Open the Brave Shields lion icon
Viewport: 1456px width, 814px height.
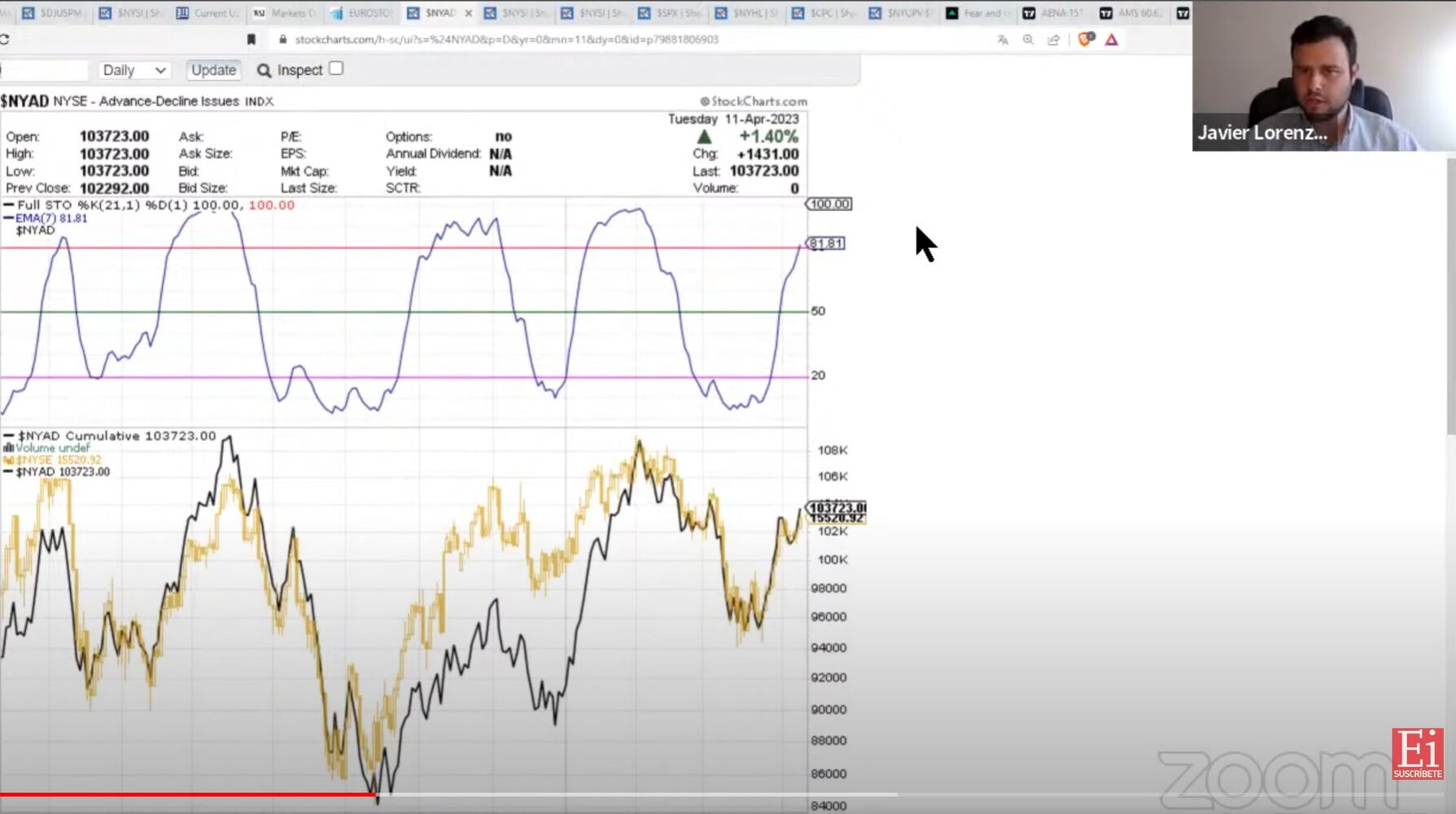click(1085, 39)
